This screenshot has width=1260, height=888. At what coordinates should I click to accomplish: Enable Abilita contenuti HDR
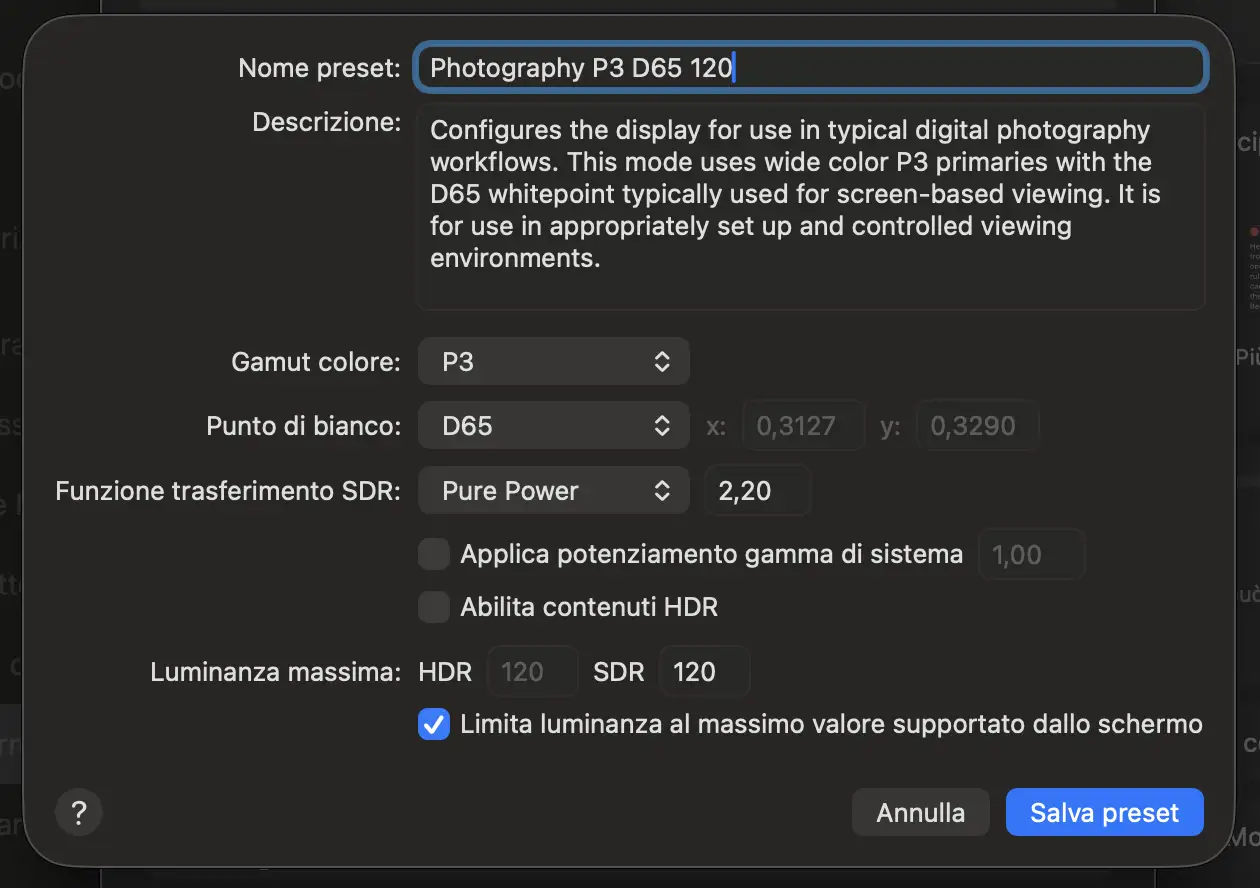coord(433,607)
